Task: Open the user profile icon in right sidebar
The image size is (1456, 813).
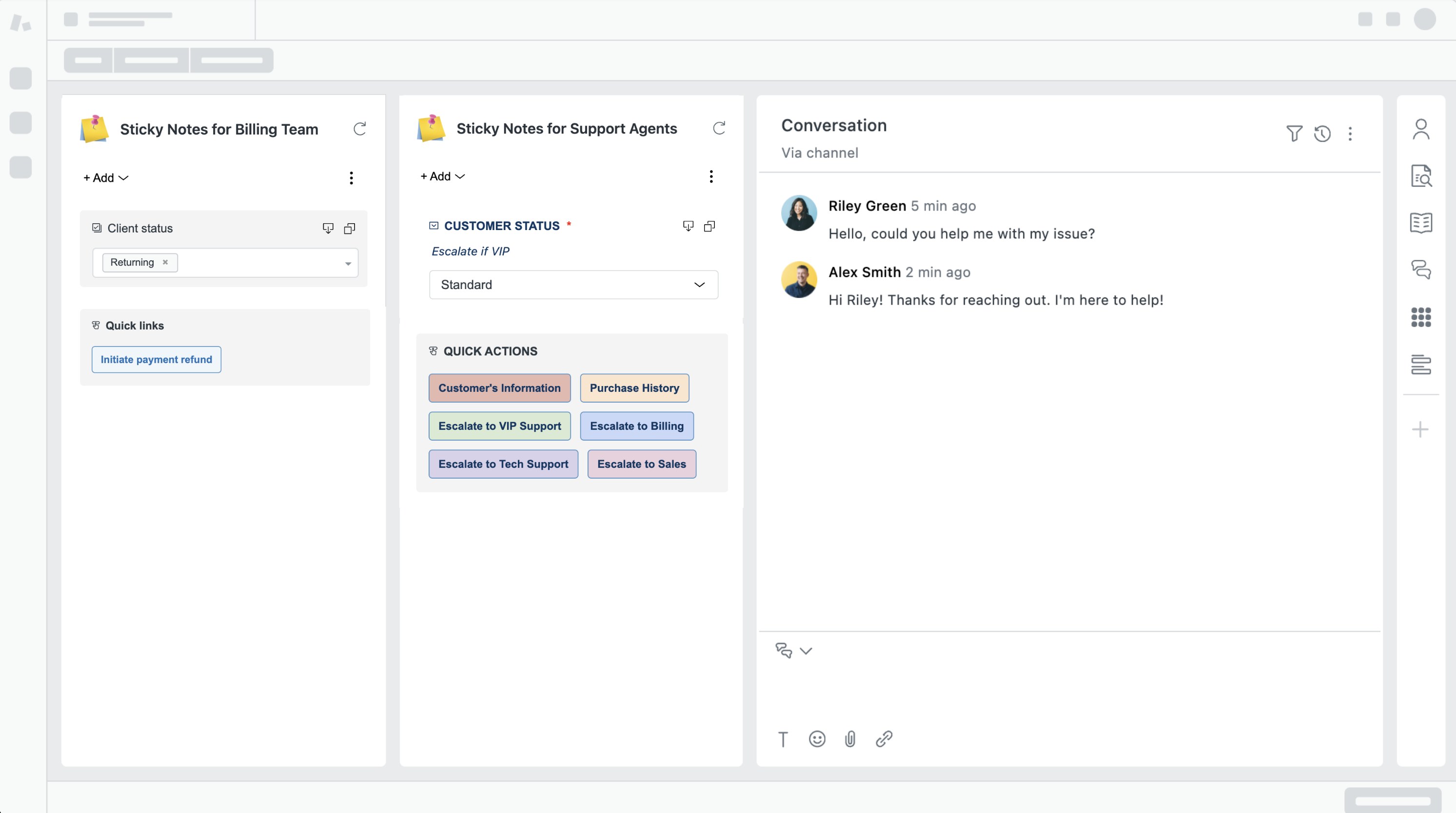Action: tap(1421, 129)
